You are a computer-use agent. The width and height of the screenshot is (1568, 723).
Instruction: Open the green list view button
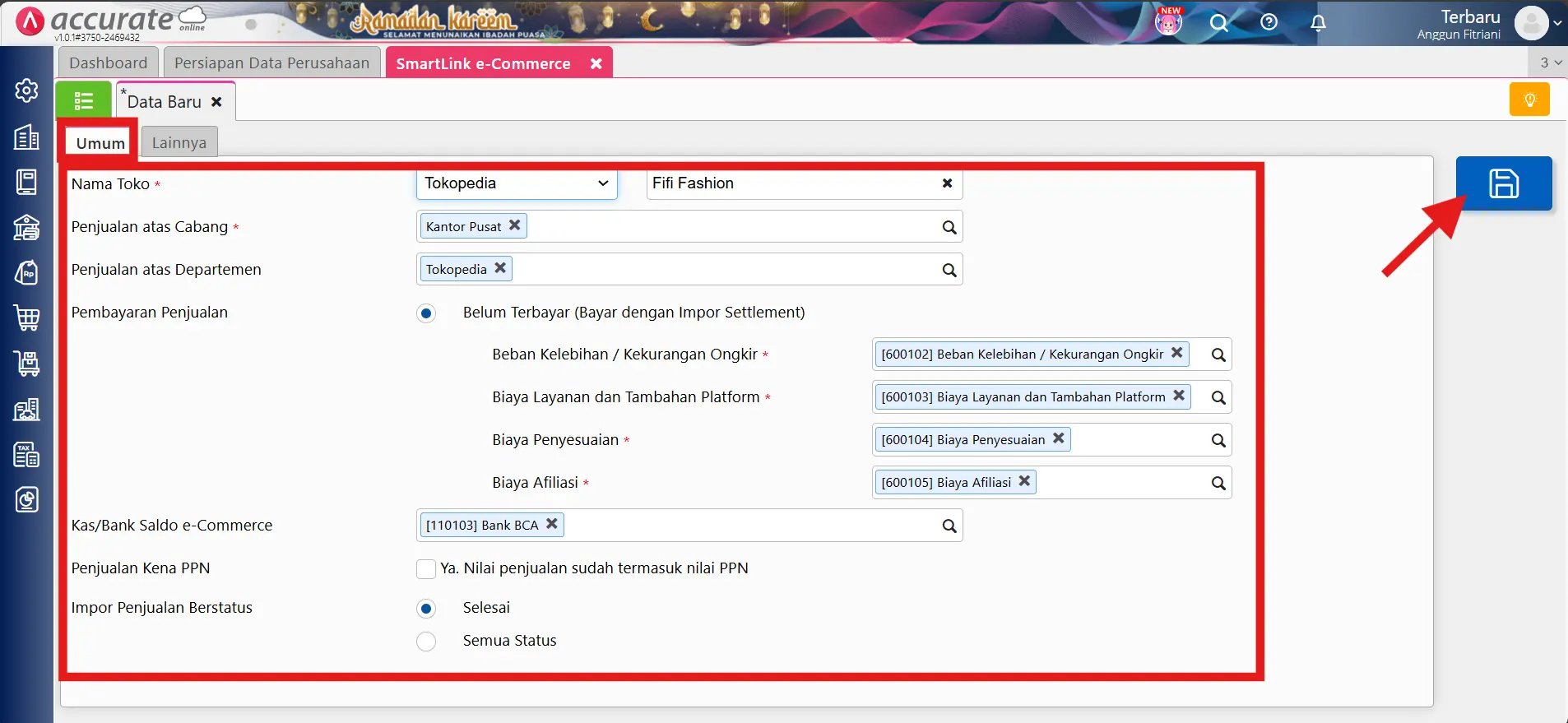tap(83, 101)
